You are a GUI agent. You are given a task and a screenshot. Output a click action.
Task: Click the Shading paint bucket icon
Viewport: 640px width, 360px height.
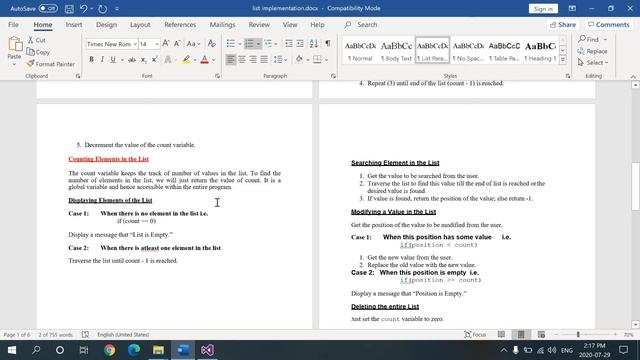pyautogui.click(x=299, y=60)
